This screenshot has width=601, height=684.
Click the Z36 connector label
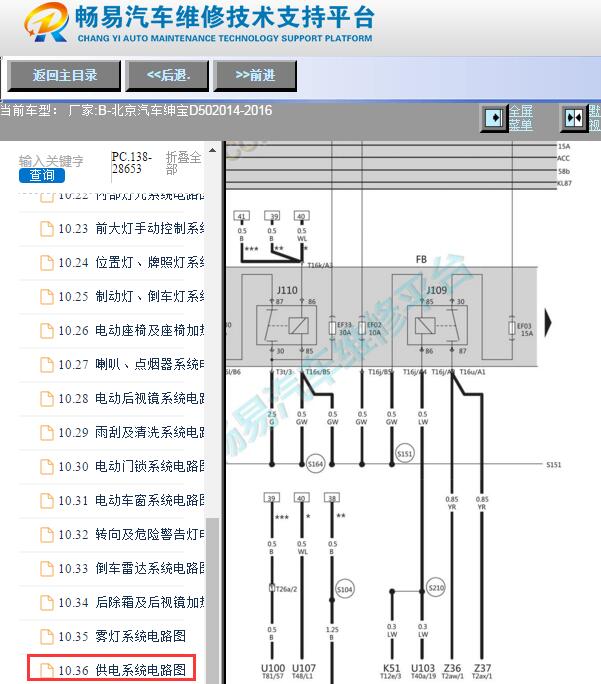tap(452, 668)
